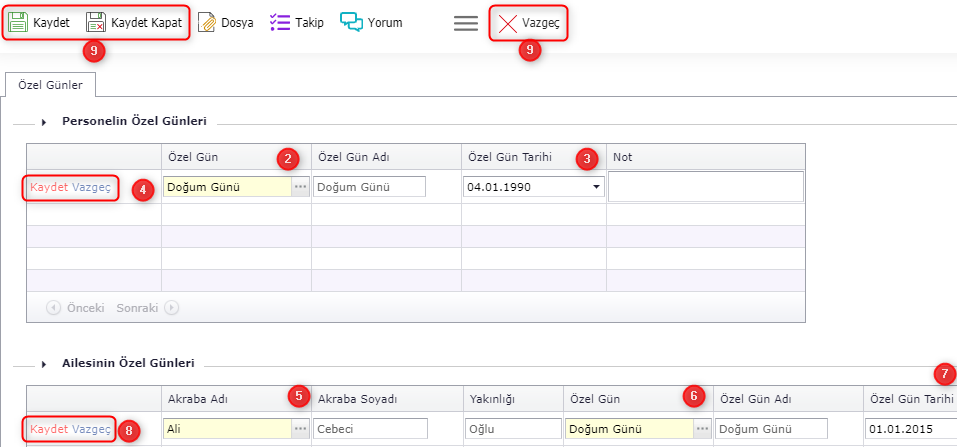Screen dimensions: 957x447
Task: Click the Not text field in personnel row
Action: [705, 187]
